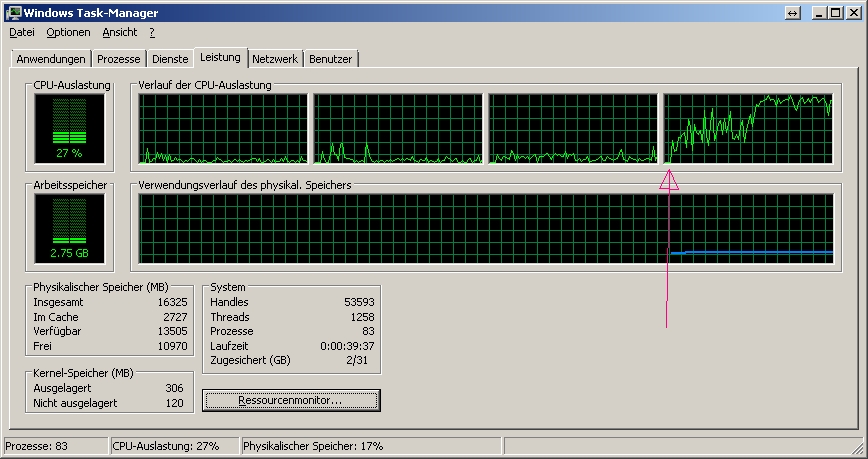Click the Physikalischer Speicher (MB) group label

(101, 287)
